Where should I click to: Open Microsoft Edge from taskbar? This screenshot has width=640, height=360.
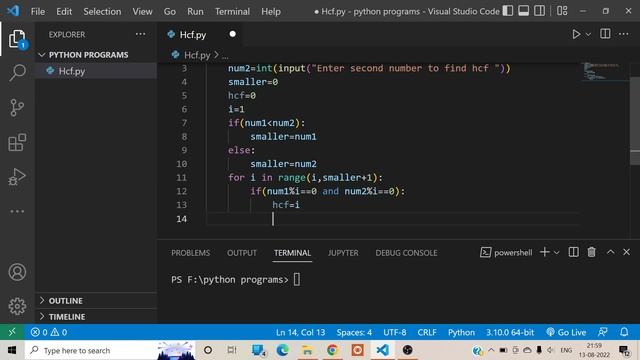pos(282,350)
